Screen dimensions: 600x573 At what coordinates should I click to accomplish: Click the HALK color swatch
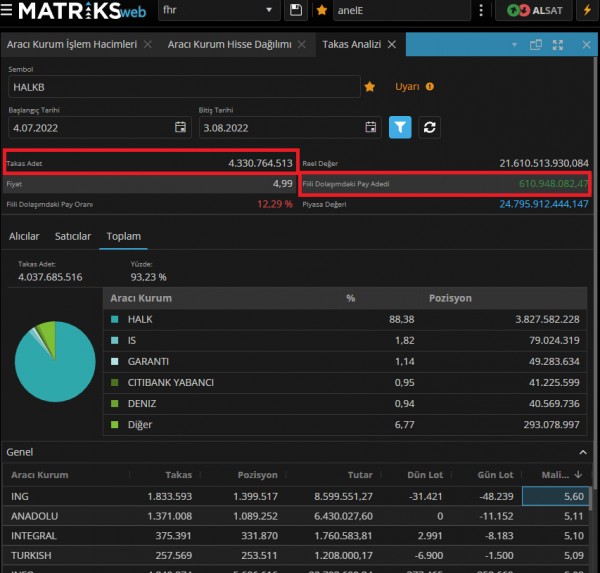pyautogui.click(x=114, y=319)
